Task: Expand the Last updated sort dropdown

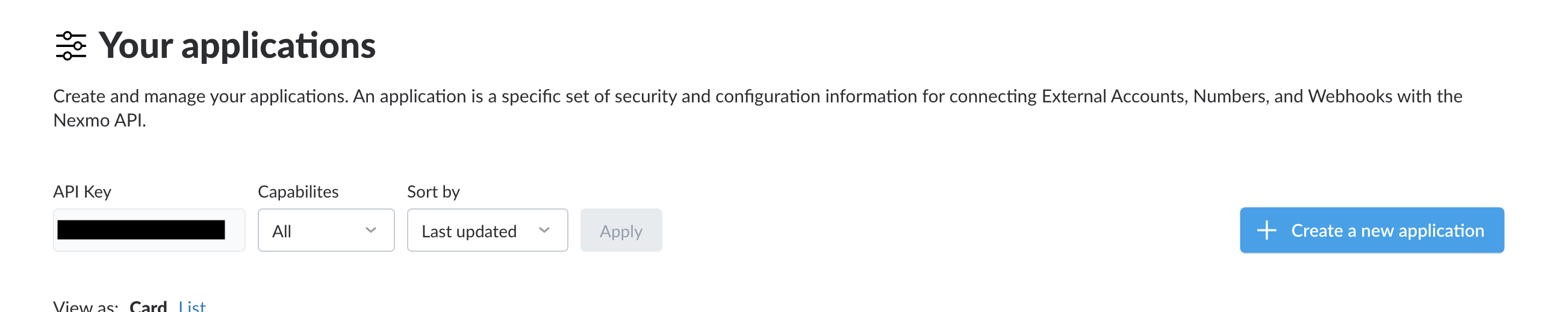Action: [487, 230]
